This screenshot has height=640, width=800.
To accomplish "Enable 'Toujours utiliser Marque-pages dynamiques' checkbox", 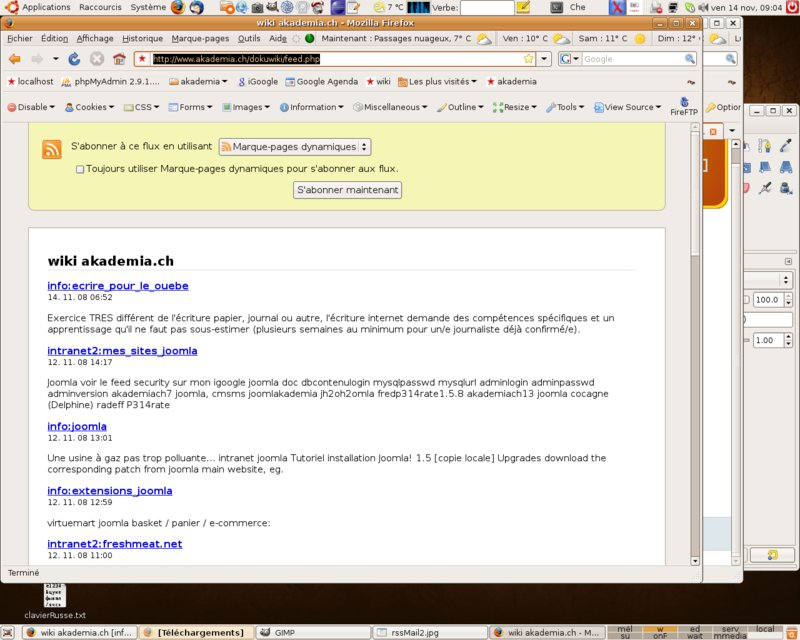I will click(80, 169).
